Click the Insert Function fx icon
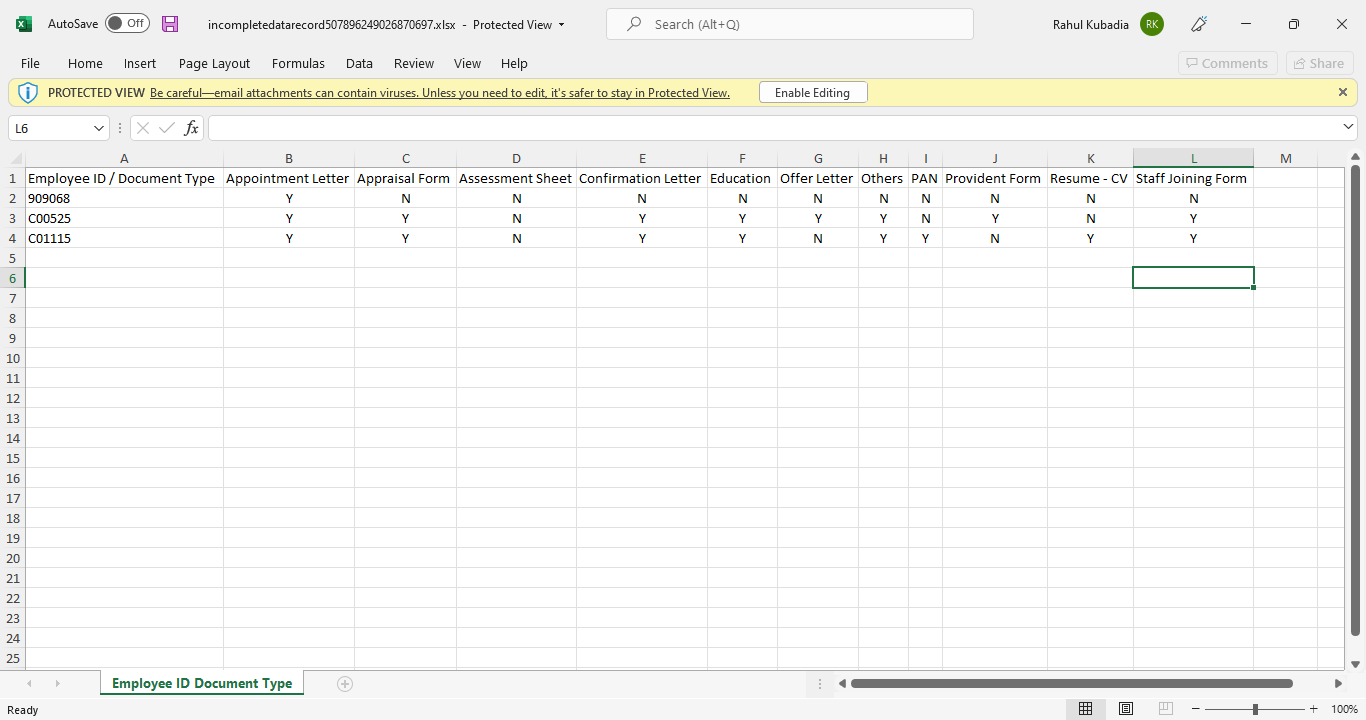Screen dimensions: 1366x720 [190, 127]
